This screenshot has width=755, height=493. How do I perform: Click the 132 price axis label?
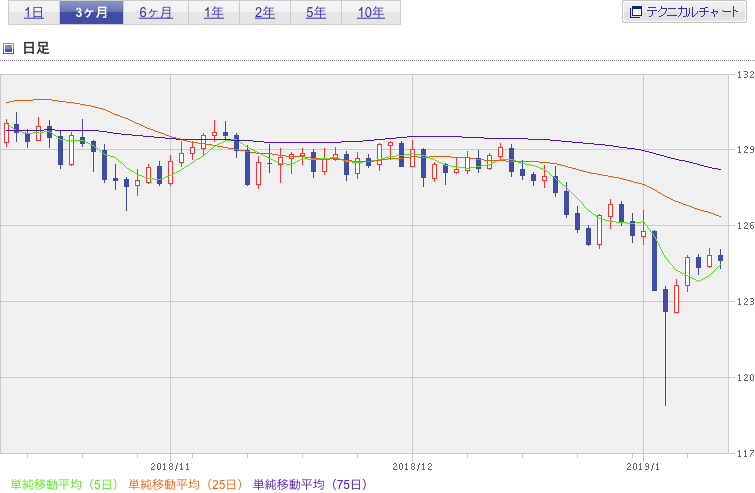(745, 75)
